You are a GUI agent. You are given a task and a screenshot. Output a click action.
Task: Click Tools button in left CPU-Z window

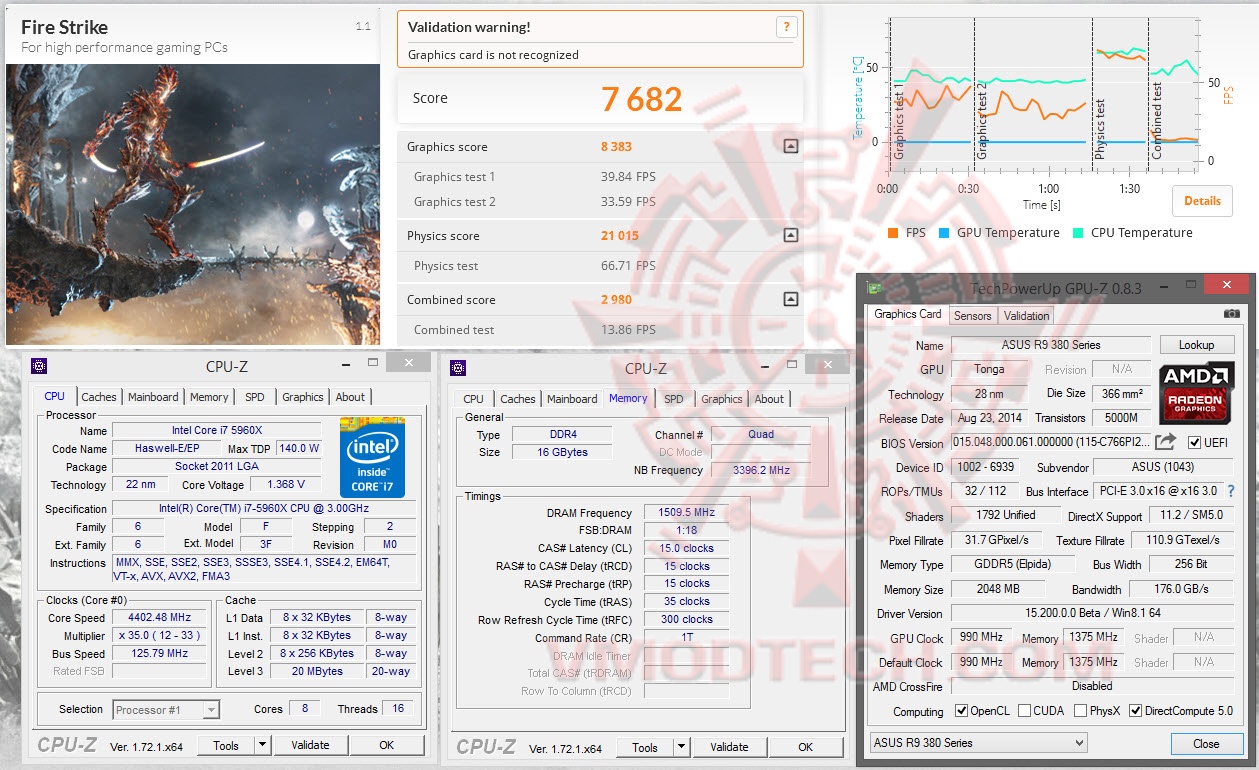click(x=226, y=745)
